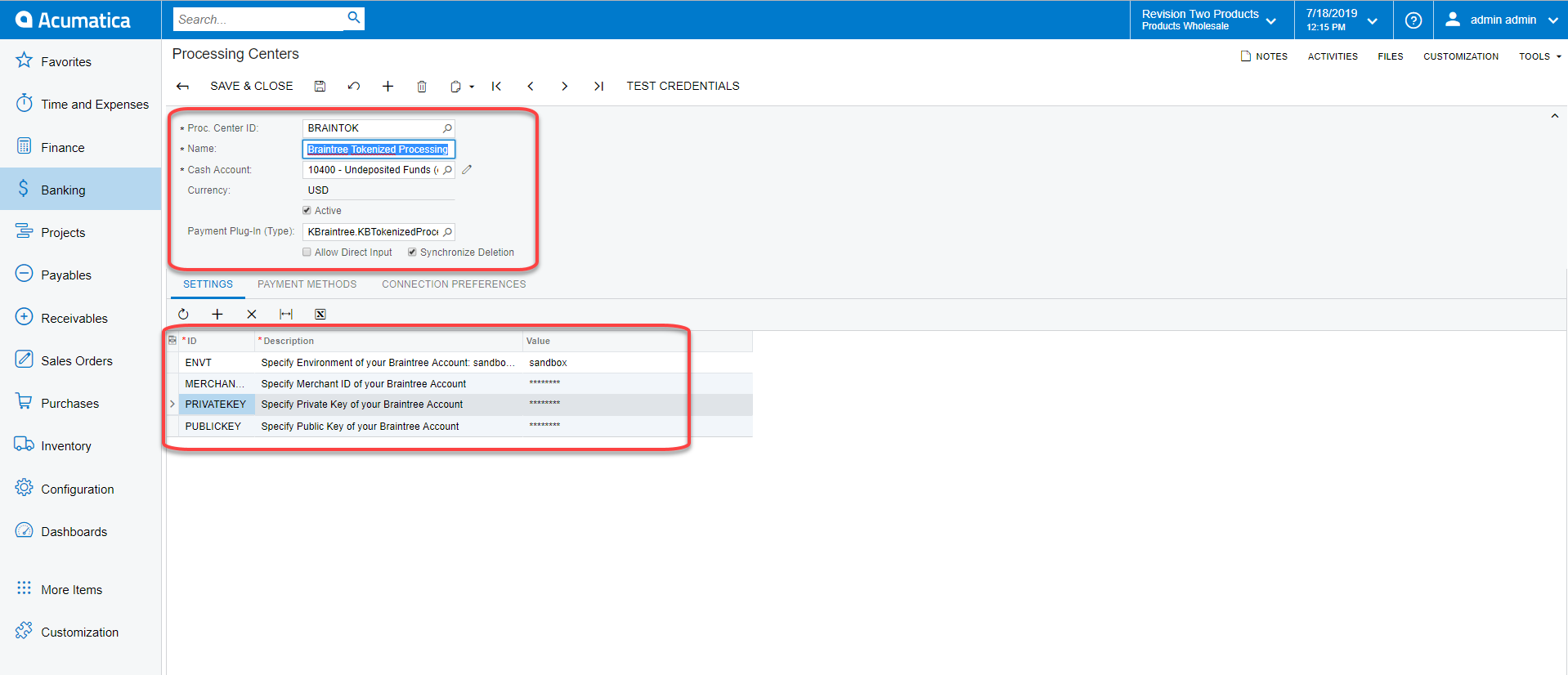Go to the previous record

pos(531,86)
